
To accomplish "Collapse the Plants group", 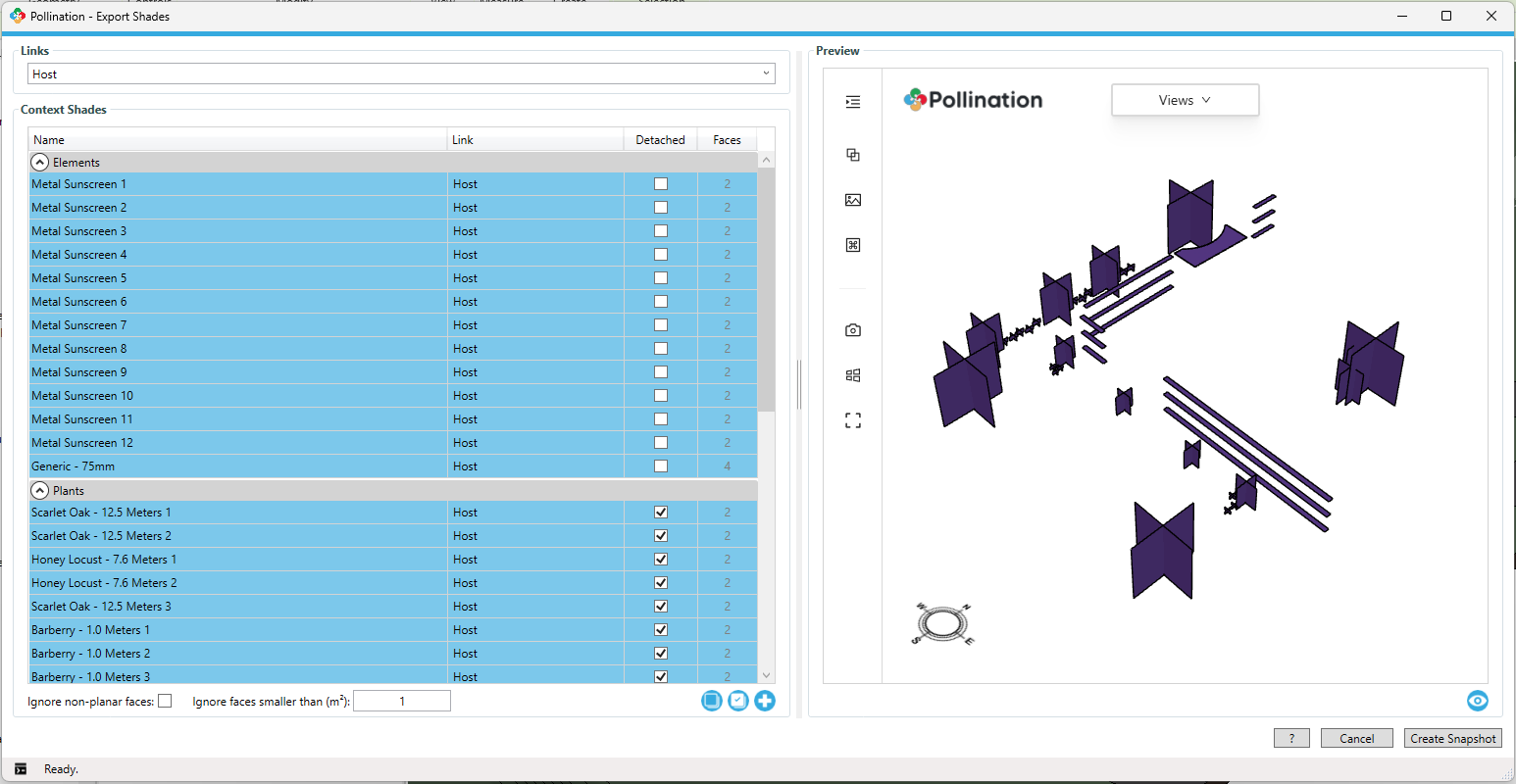I will pos(40,491).
